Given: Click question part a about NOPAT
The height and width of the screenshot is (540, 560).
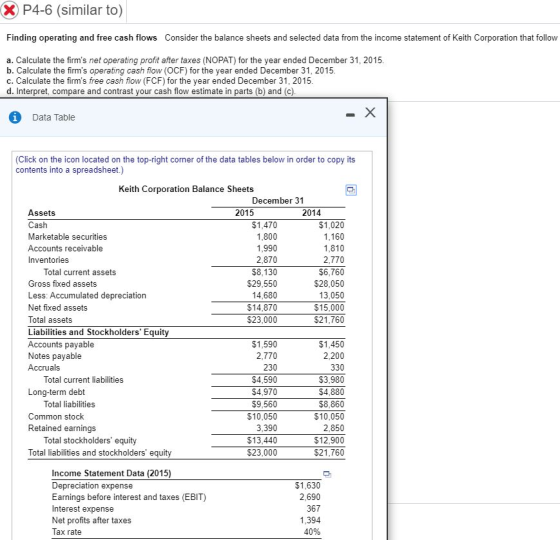Looking at the screenshot, I should 195,60.
